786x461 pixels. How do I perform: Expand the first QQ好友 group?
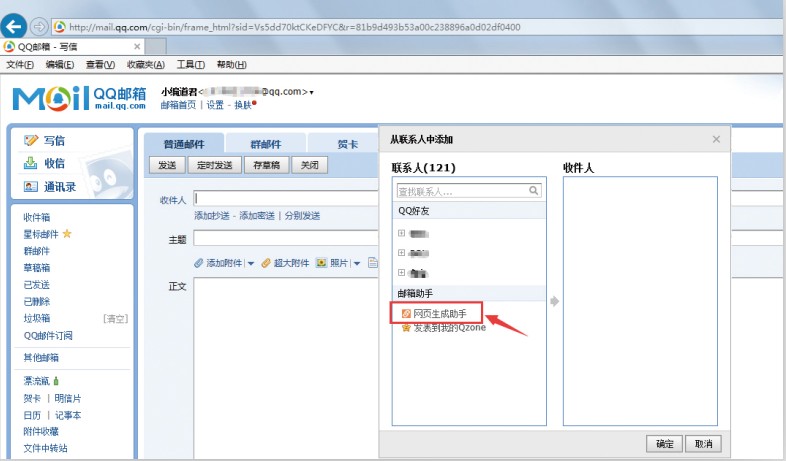(x=401, y=234)
